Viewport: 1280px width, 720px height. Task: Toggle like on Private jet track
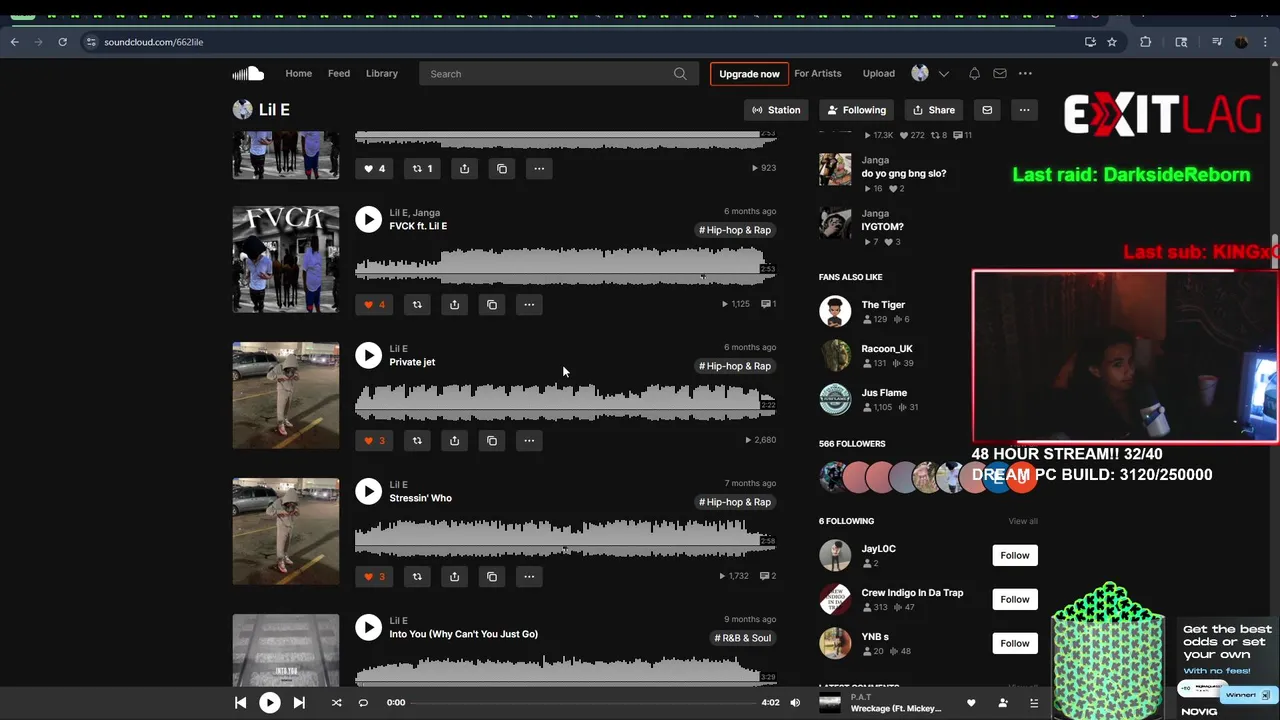[x=374, y=440]
